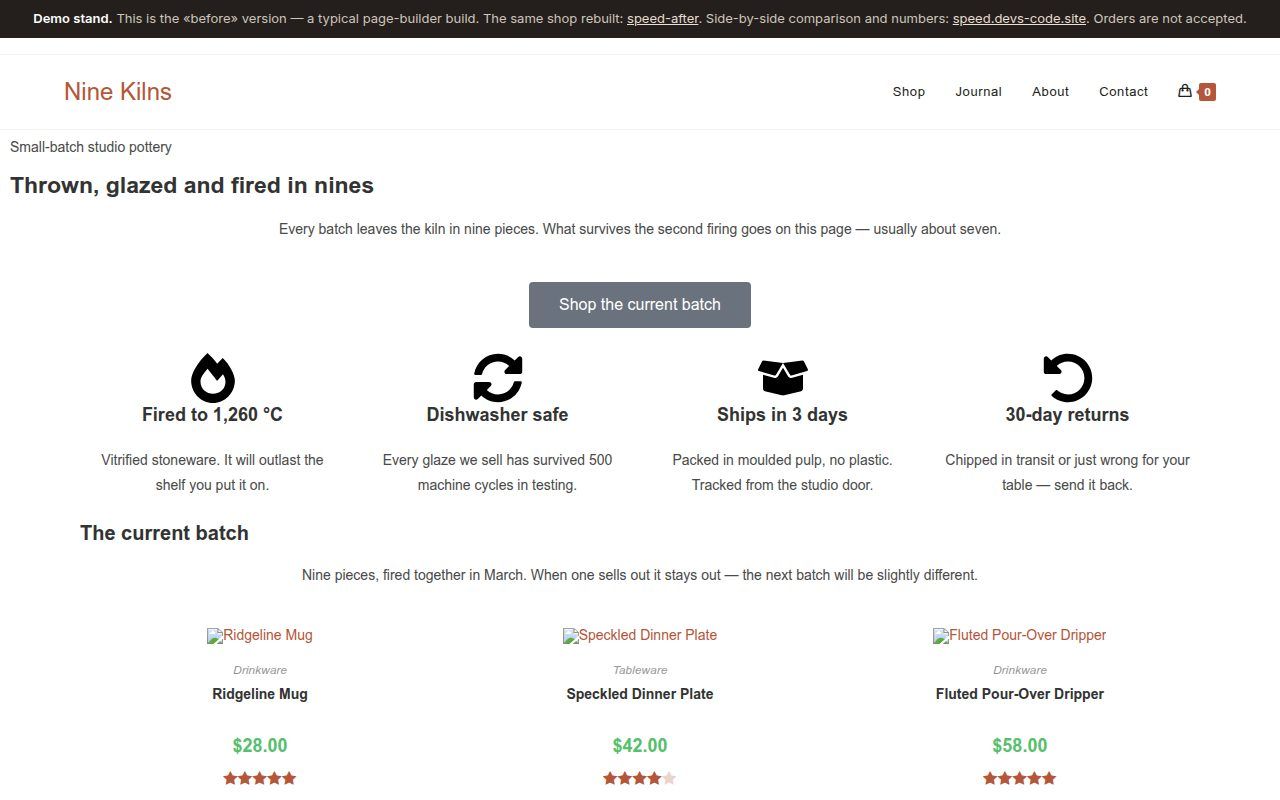Click the star rating under Fluted Pour-Over Dripper
The height and width of the screenshot is (800, 1280).
coord(1020,778)
